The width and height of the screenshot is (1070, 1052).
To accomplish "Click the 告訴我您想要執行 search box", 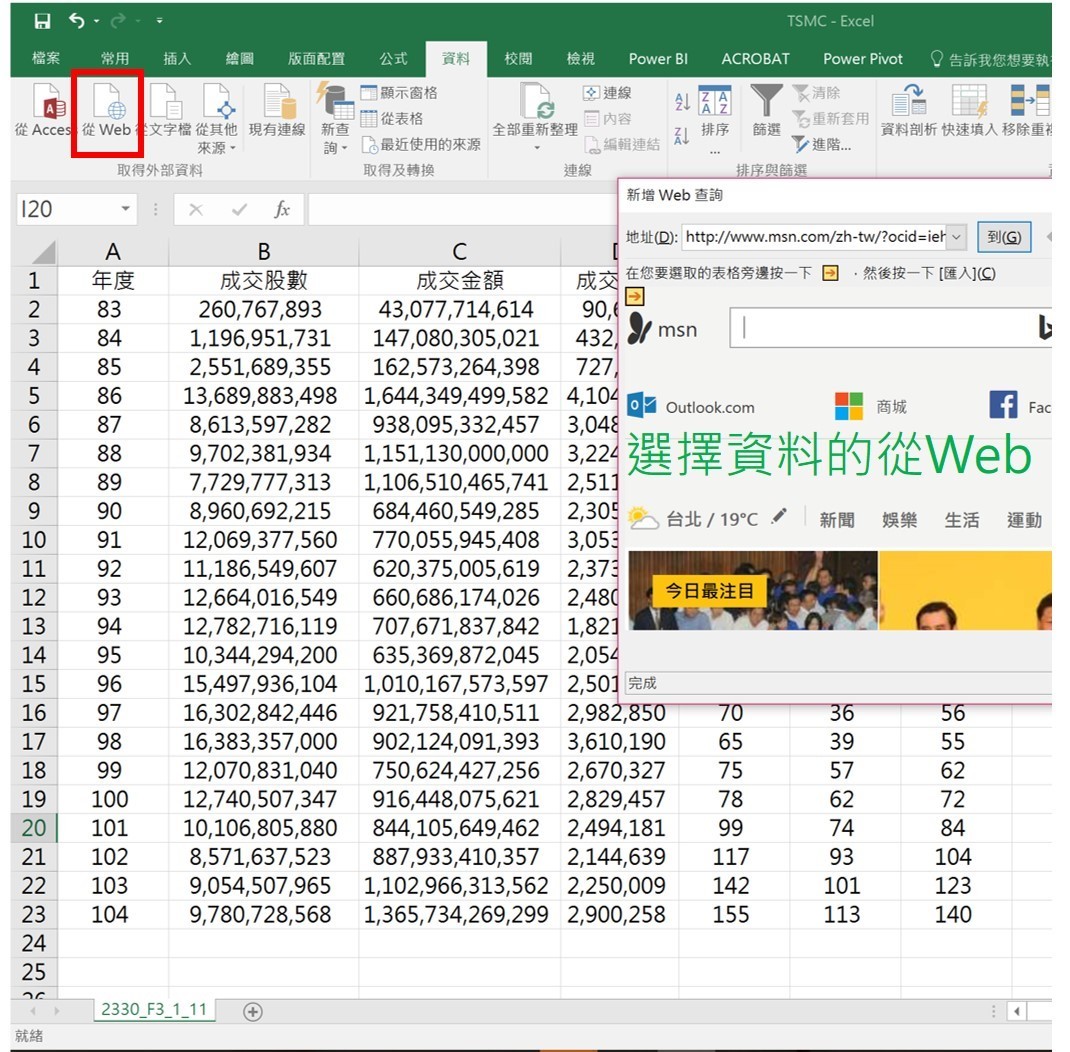I will pyautogui.click(x=990, y=59).
